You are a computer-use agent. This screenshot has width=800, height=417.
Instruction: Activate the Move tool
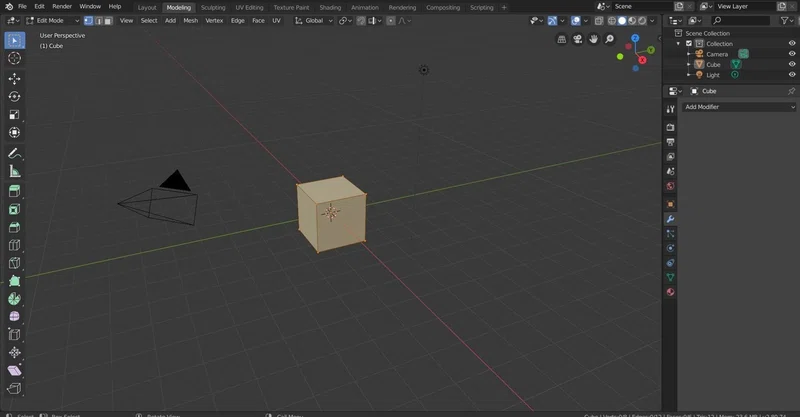tap(14, 78)
